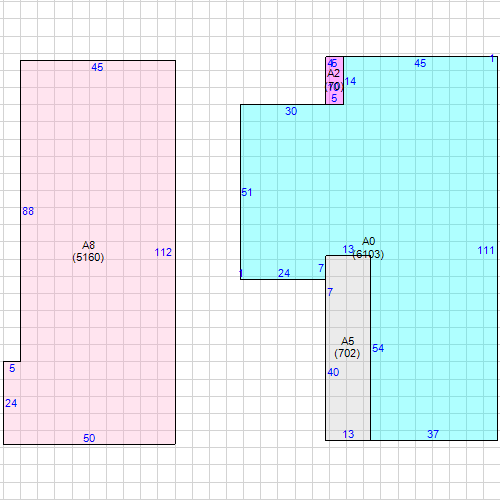Click the 37 dimension at A0's bottom edge

tap(433, 434)
